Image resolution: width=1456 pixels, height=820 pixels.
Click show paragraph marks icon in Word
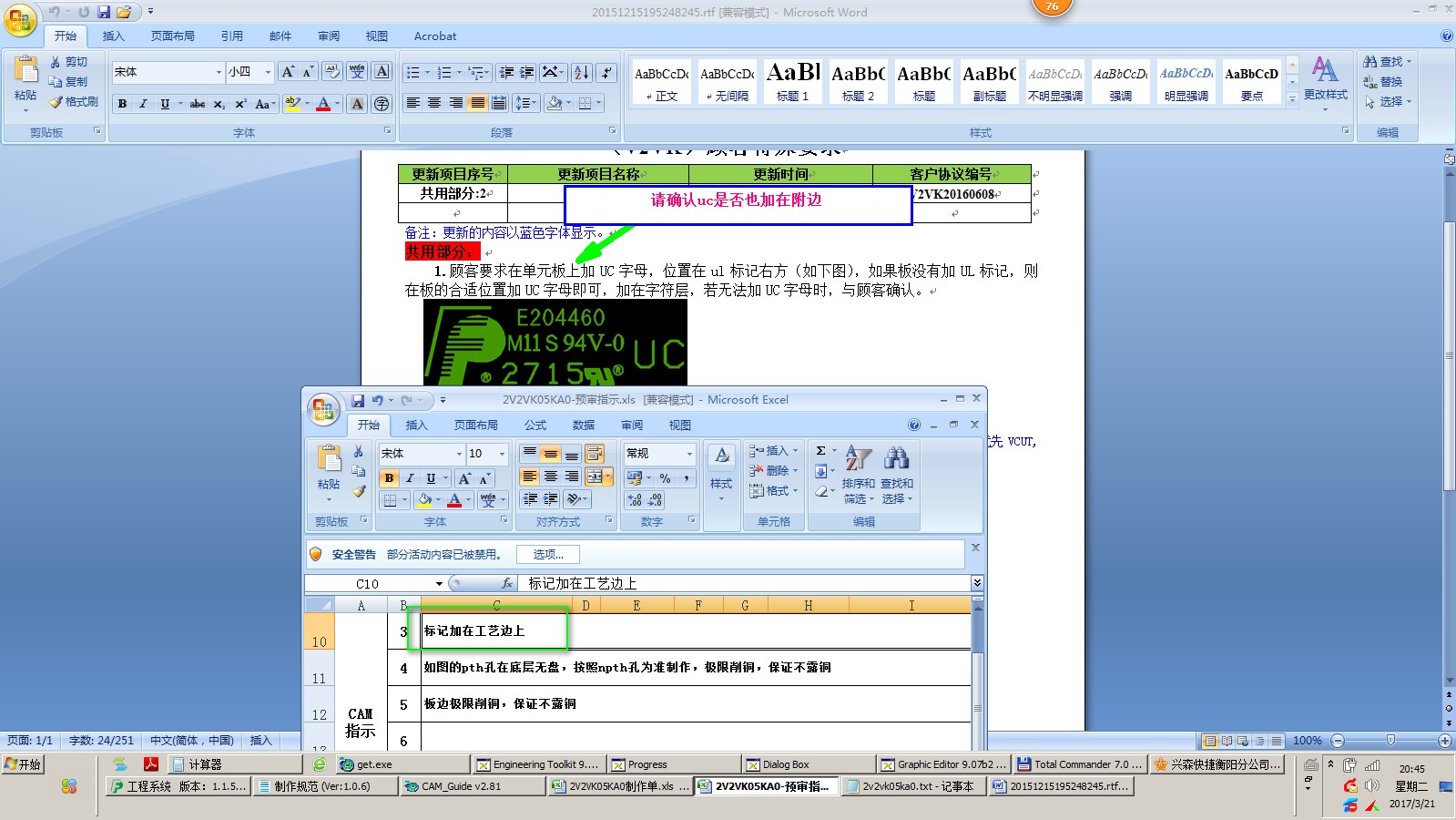pos(606,72)
